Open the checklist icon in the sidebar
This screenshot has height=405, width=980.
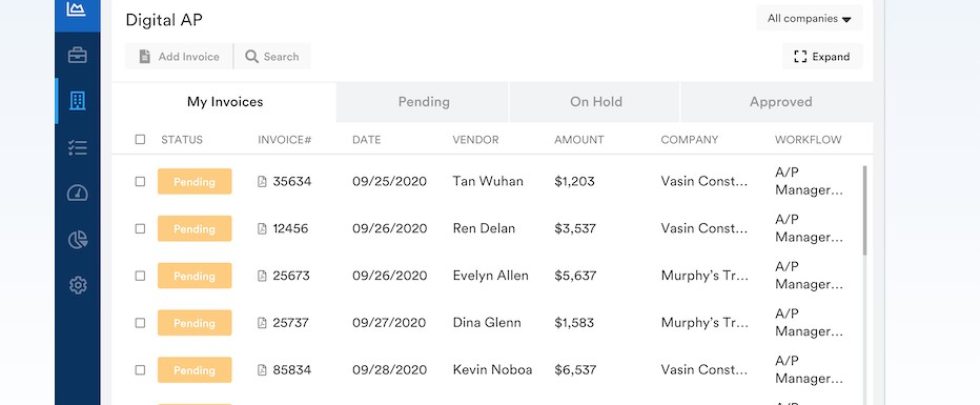[x=77, y=147]
